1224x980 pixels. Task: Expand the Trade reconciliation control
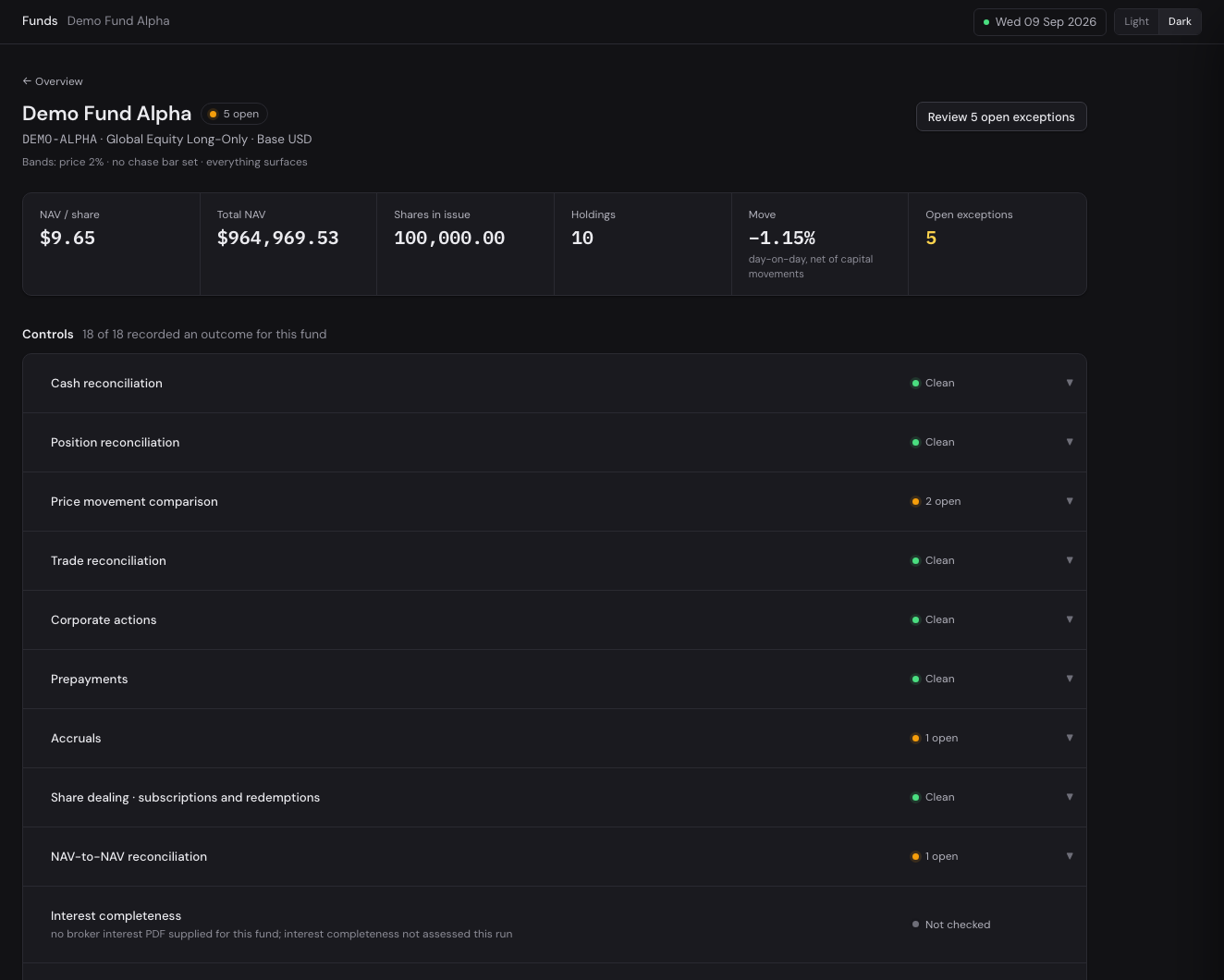point(1070,560)
